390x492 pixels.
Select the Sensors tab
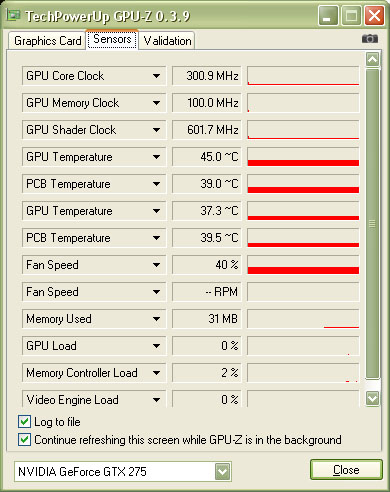tap(112, 39)
